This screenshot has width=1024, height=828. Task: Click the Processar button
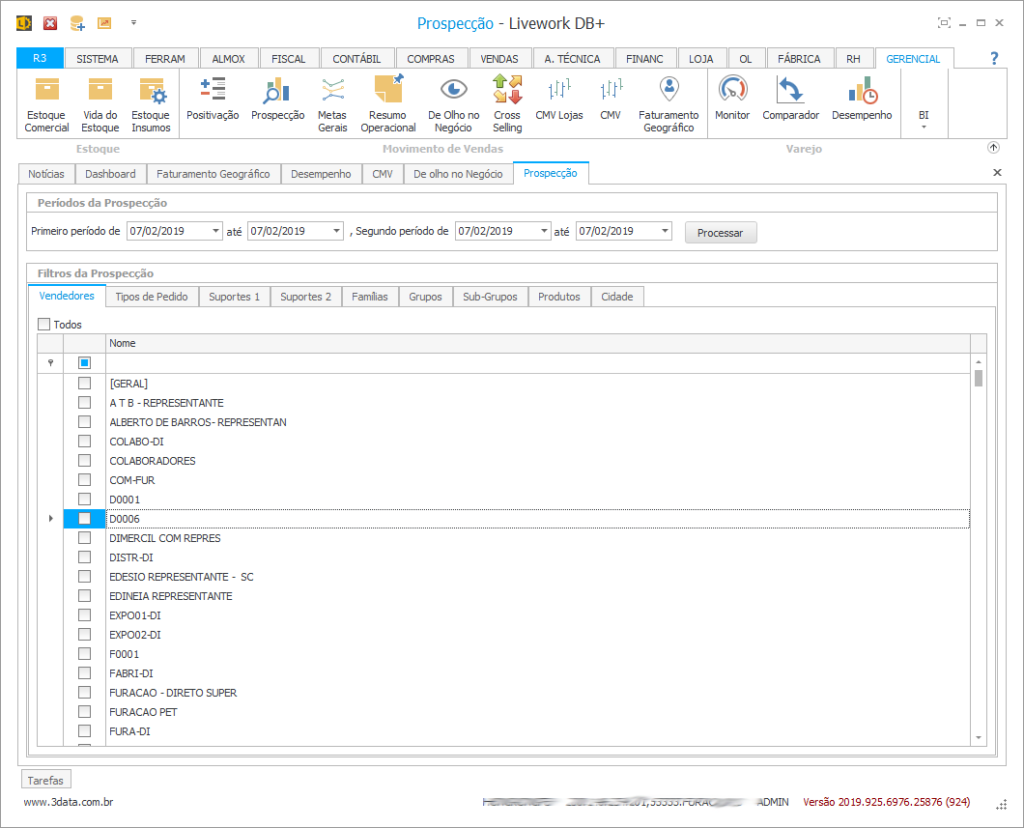coord(720,233)
